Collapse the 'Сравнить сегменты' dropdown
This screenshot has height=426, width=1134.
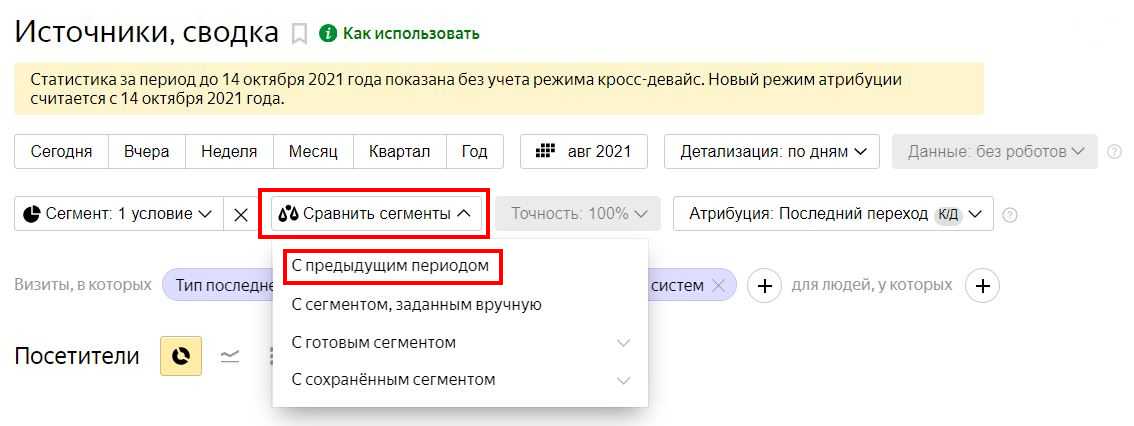[x=375, y=214]
